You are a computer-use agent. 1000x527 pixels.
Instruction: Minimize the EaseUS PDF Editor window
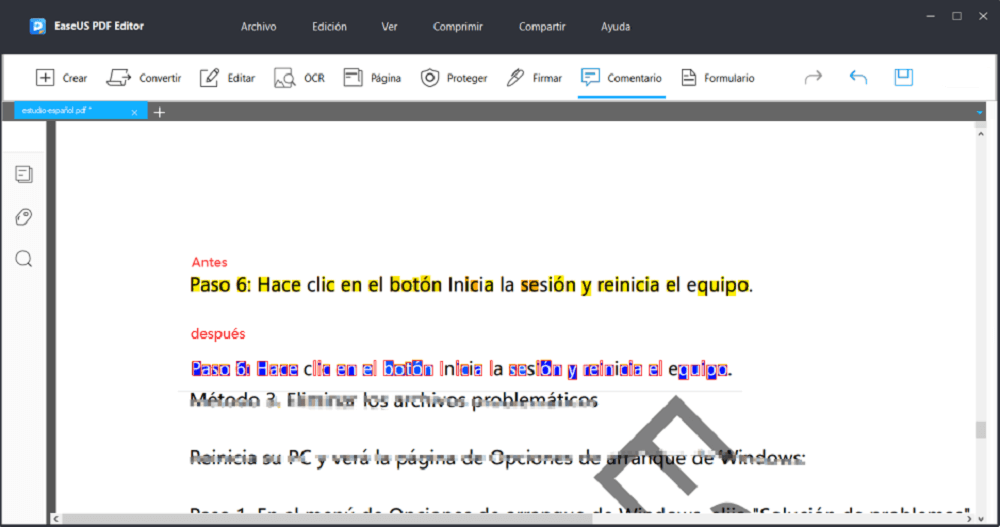pyautogui.click(x=930, y=17)
